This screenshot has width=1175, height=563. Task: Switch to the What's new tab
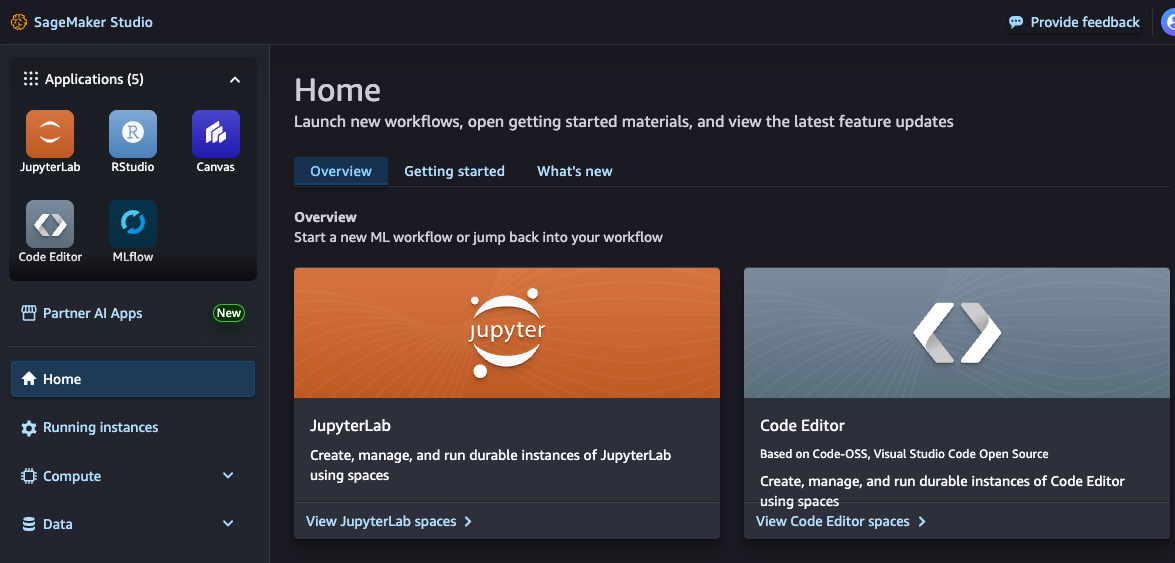tap(575, 171)
